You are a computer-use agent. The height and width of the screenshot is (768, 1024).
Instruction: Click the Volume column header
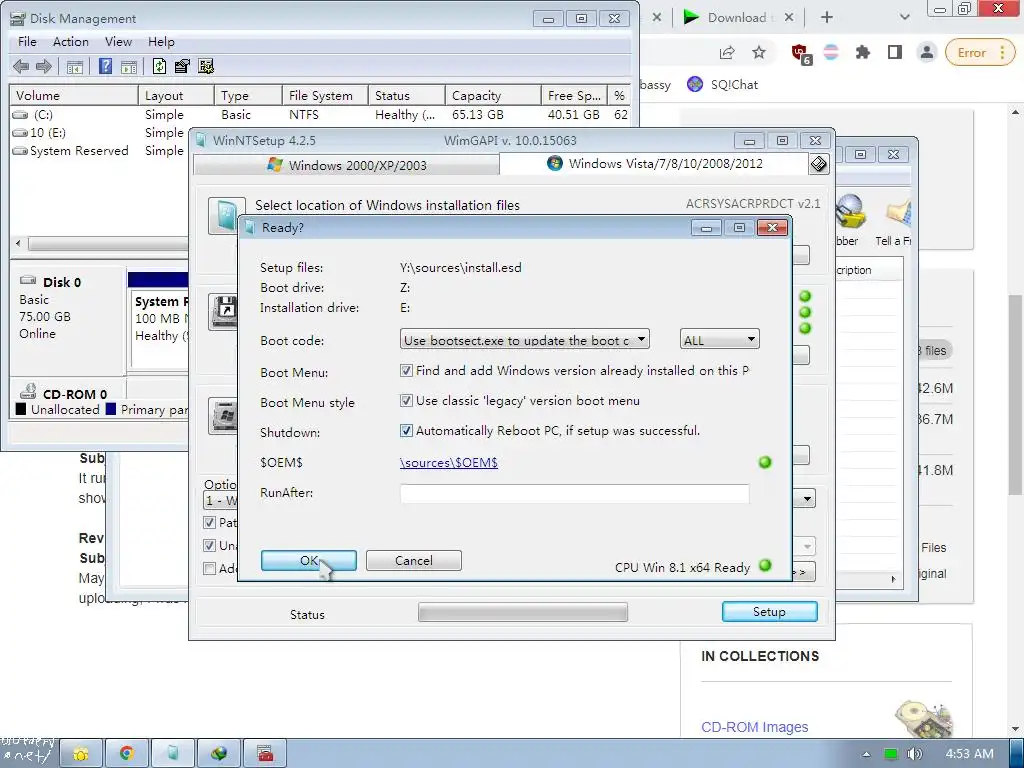tap(74, 95)
